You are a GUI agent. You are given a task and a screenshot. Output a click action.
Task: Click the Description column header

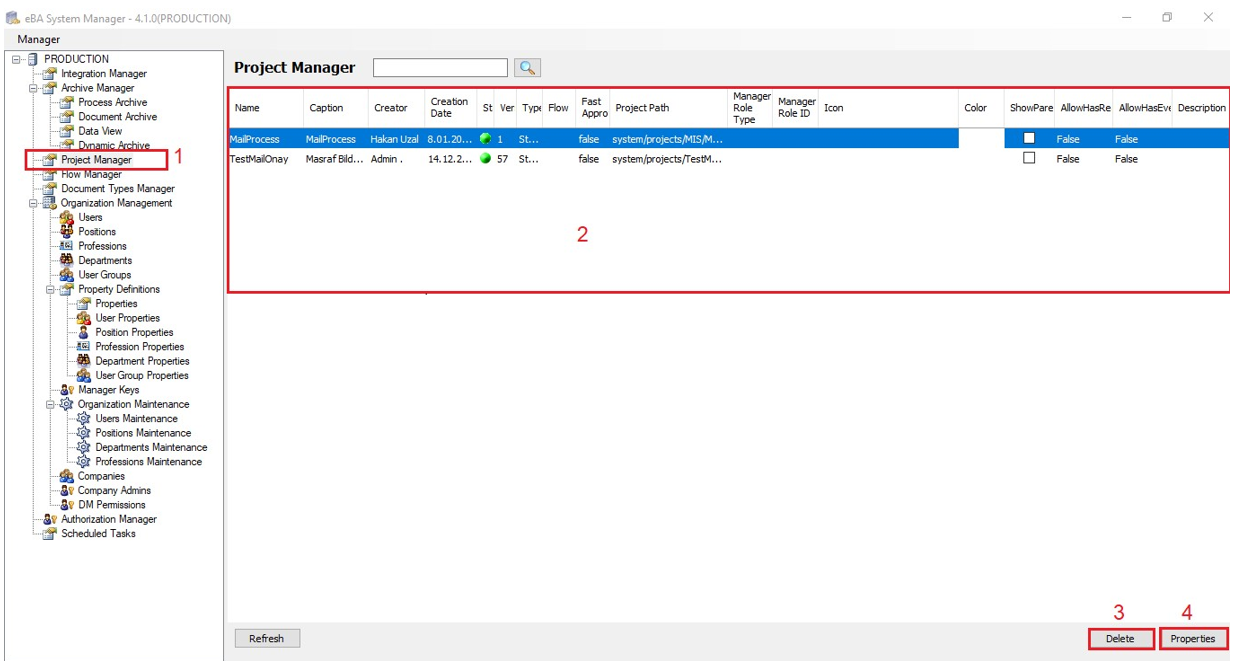point(1201,108)
